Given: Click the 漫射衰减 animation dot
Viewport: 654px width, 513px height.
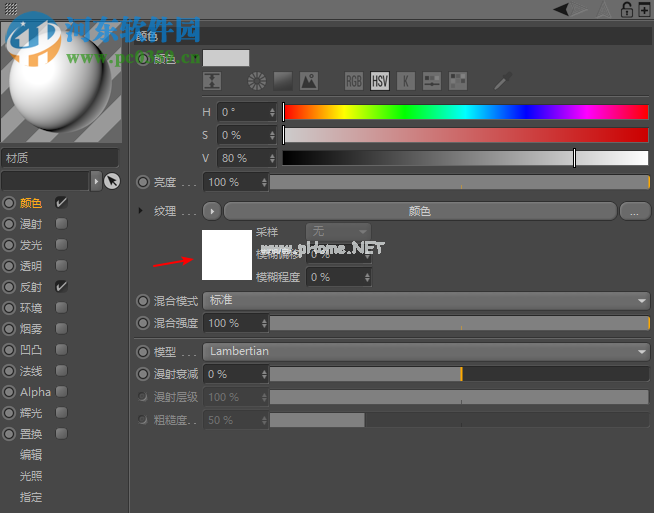Looking at the screenshot, I should coord(143,374).
